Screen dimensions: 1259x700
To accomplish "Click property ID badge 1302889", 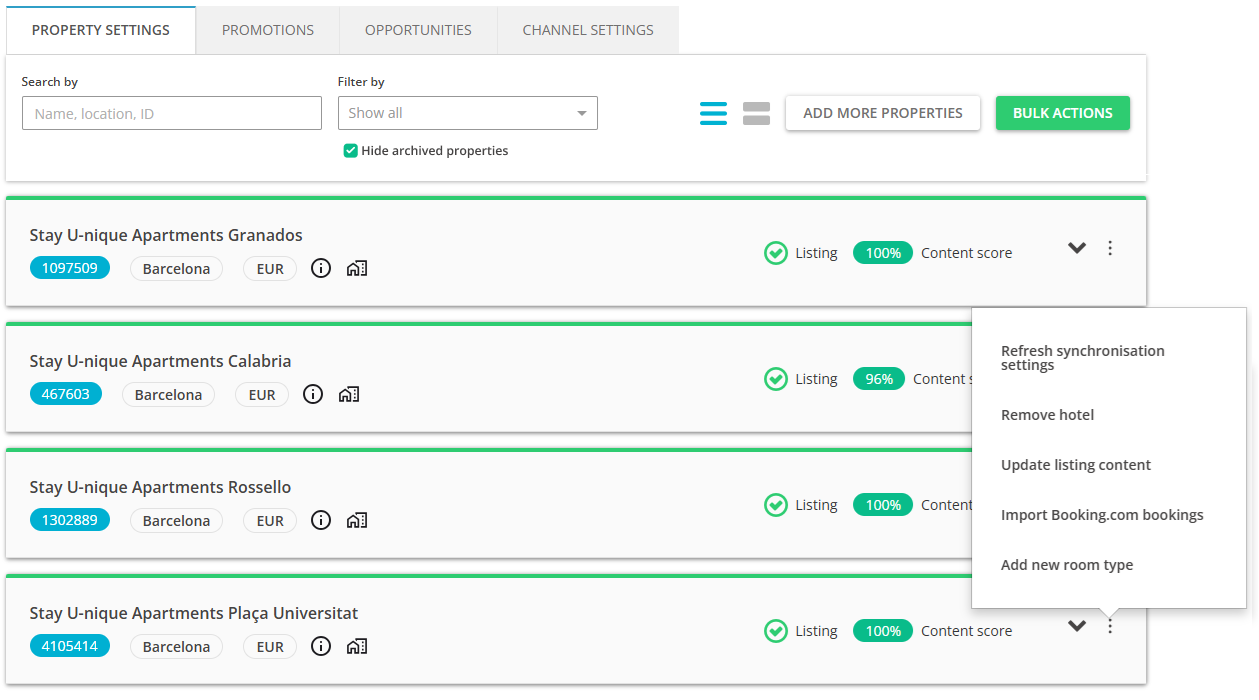I will click(x=70, y=521).
